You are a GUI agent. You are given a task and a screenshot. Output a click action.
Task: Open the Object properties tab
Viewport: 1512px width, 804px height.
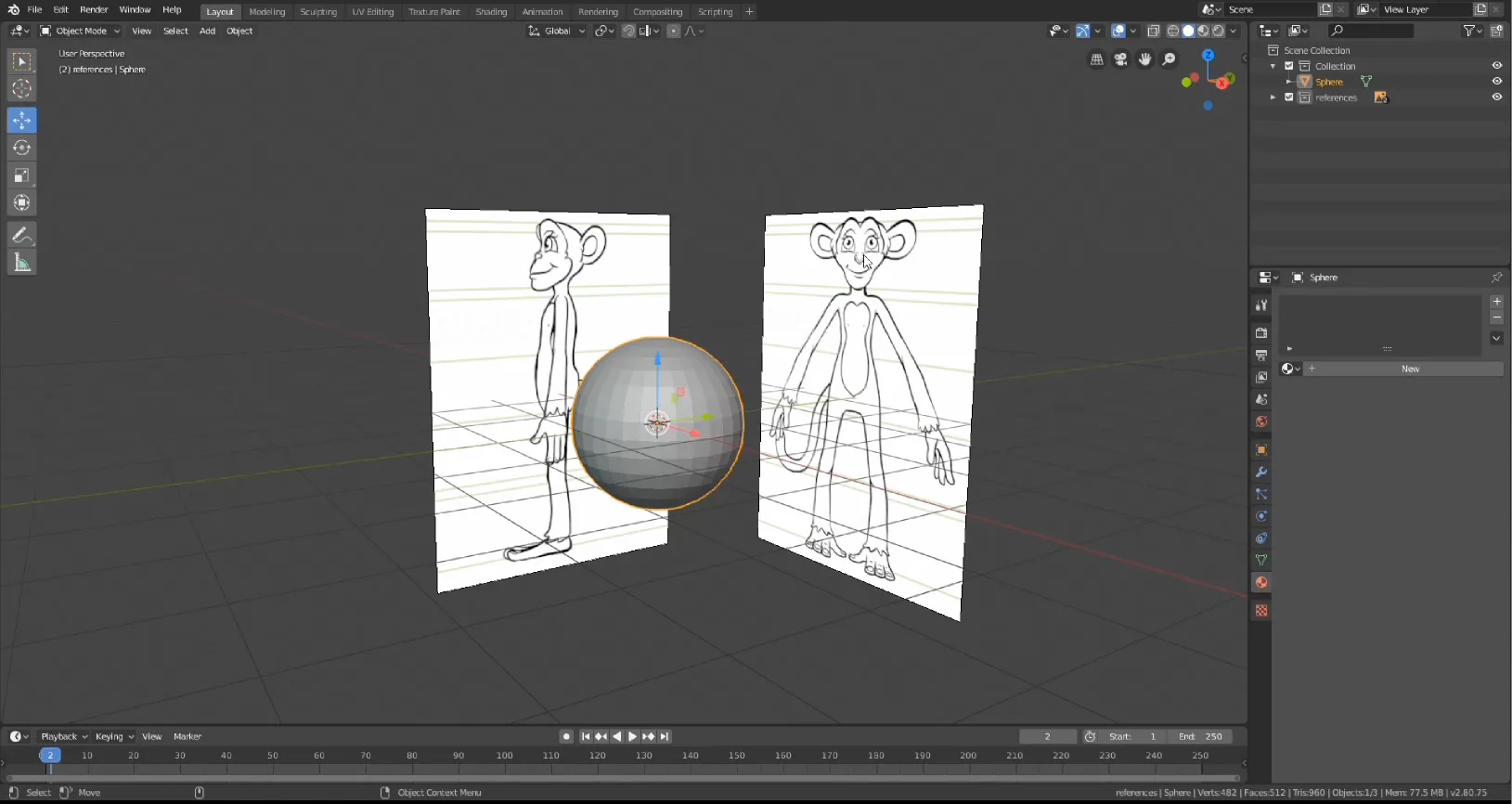pos(1261,450)
